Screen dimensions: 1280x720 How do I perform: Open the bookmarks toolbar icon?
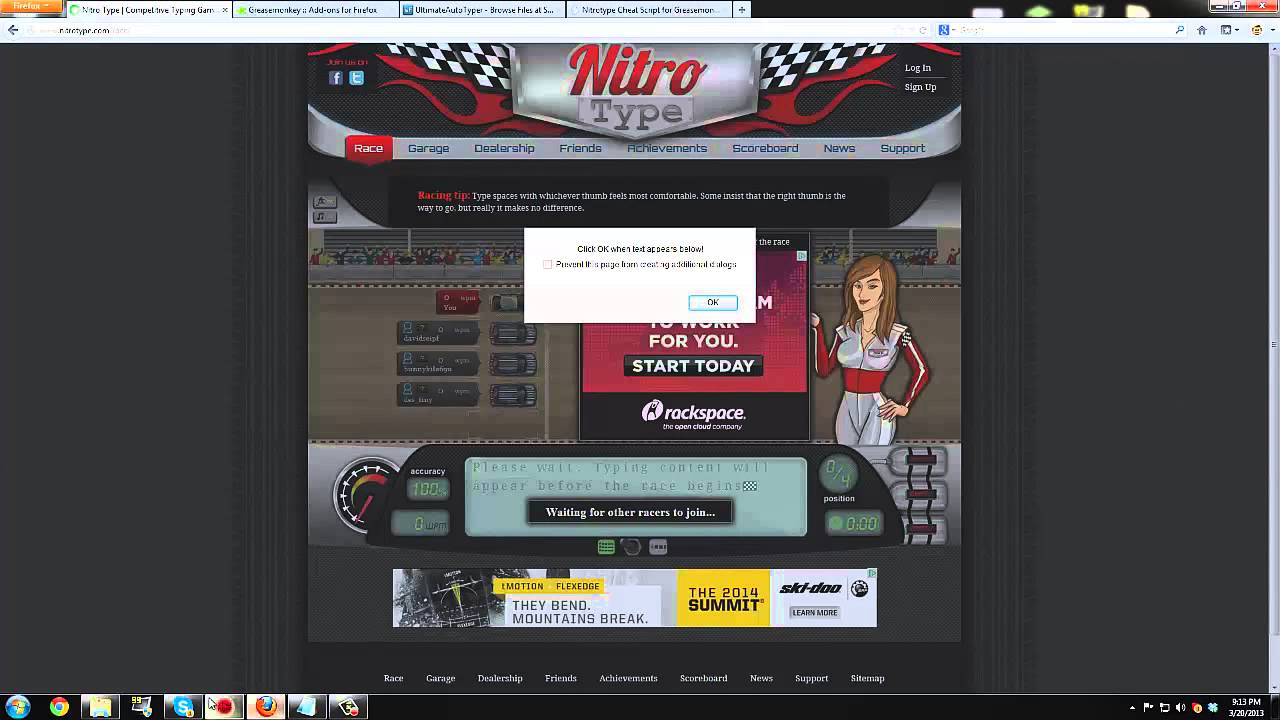[x=1226, y=30]
